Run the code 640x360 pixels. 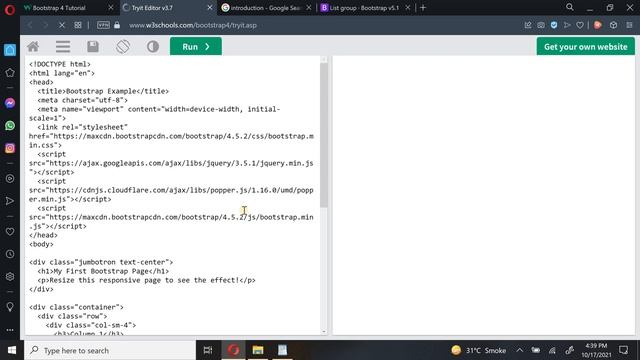(x=196, y=47)
